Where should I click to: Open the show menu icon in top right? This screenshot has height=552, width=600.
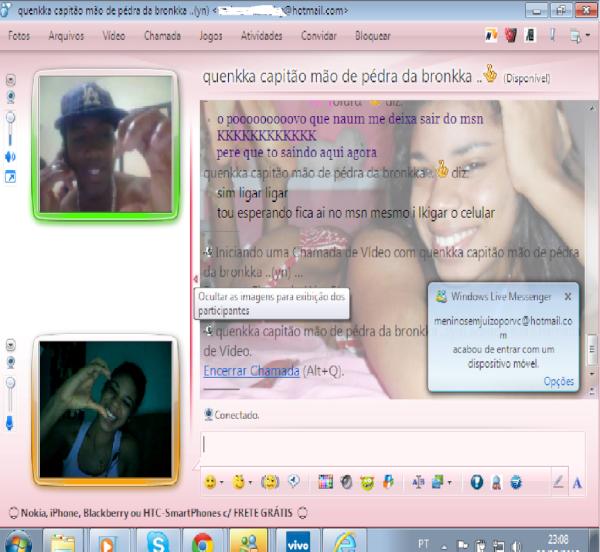tap(575, 36)
